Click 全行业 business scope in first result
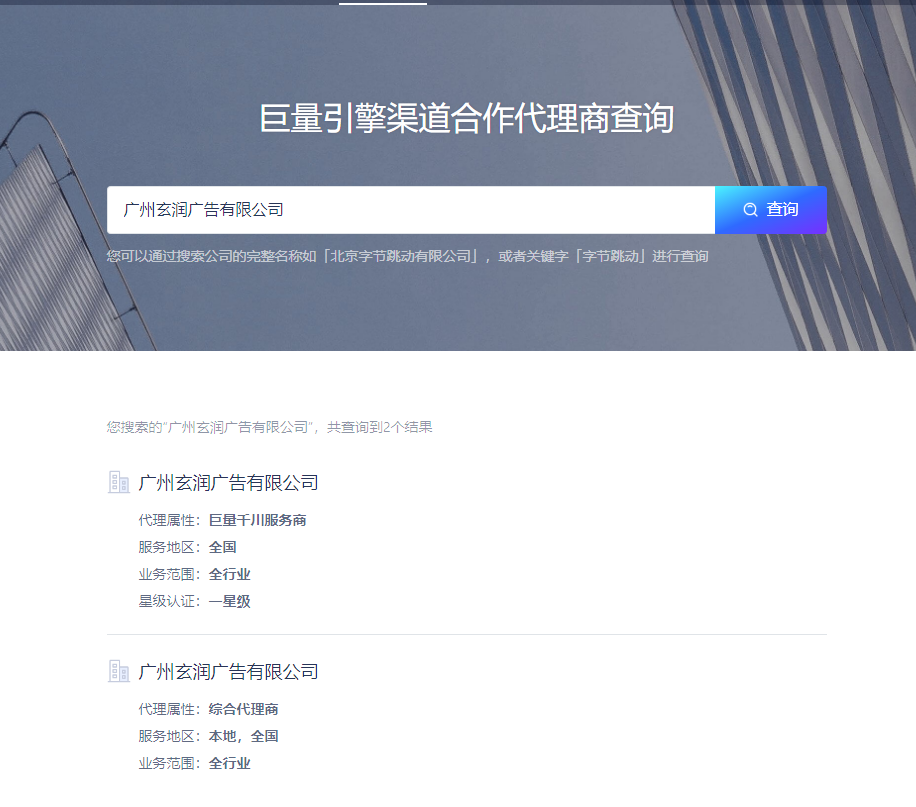This screenshot has height=807, width=916. [x=230, y=574]
